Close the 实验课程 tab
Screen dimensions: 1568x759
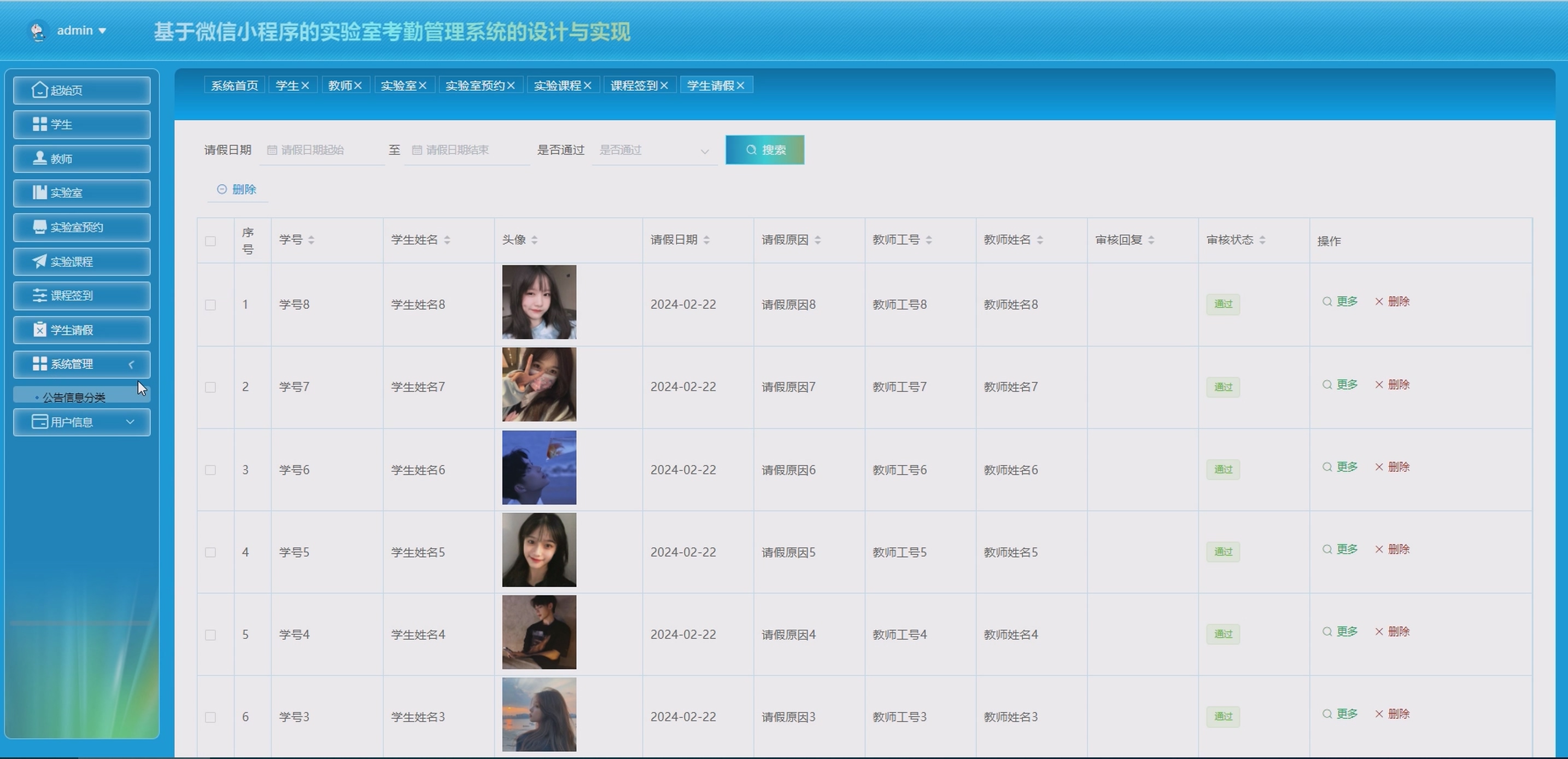(587, 85)
